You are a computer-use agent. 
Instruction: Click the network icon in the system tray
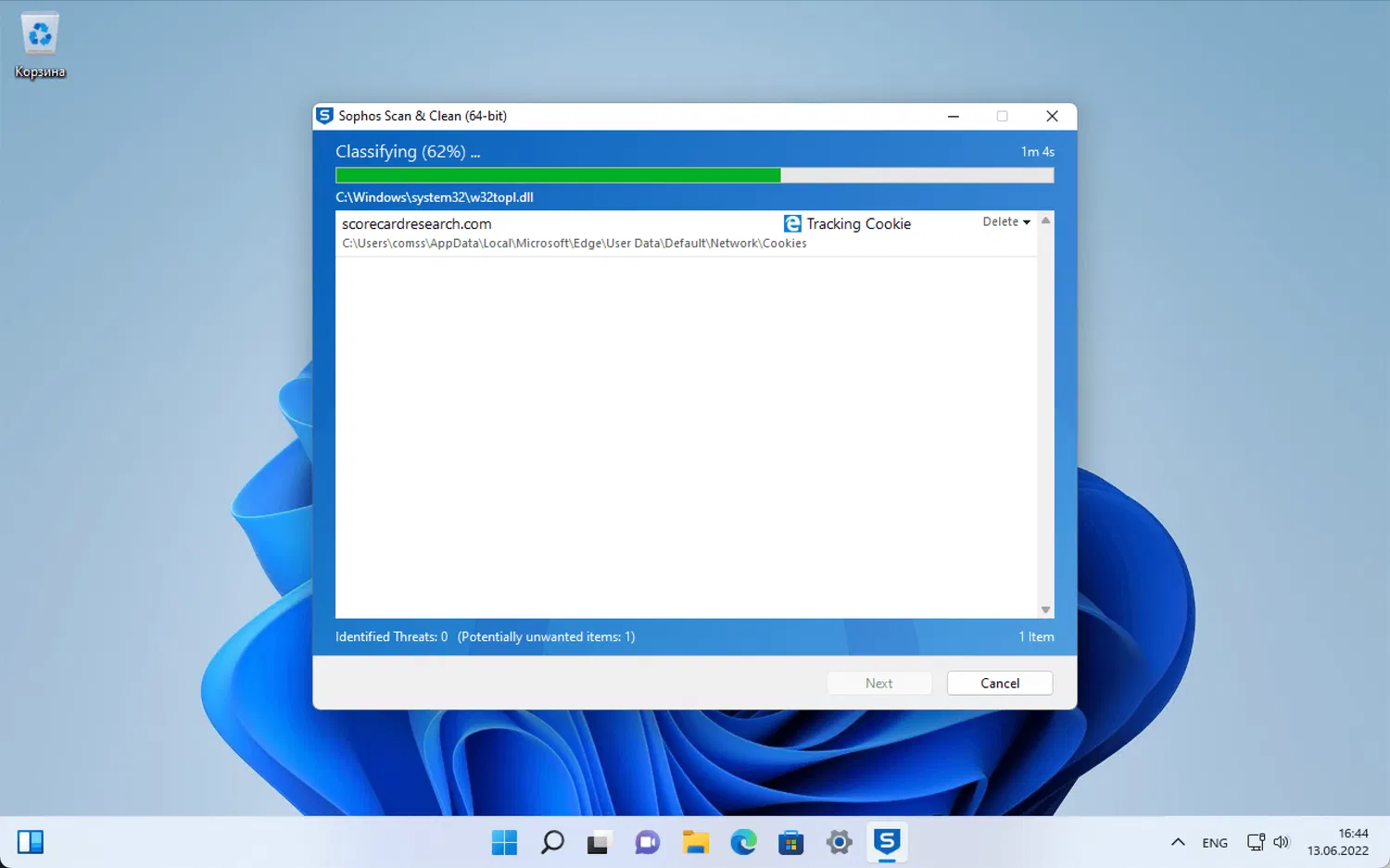1256,842
